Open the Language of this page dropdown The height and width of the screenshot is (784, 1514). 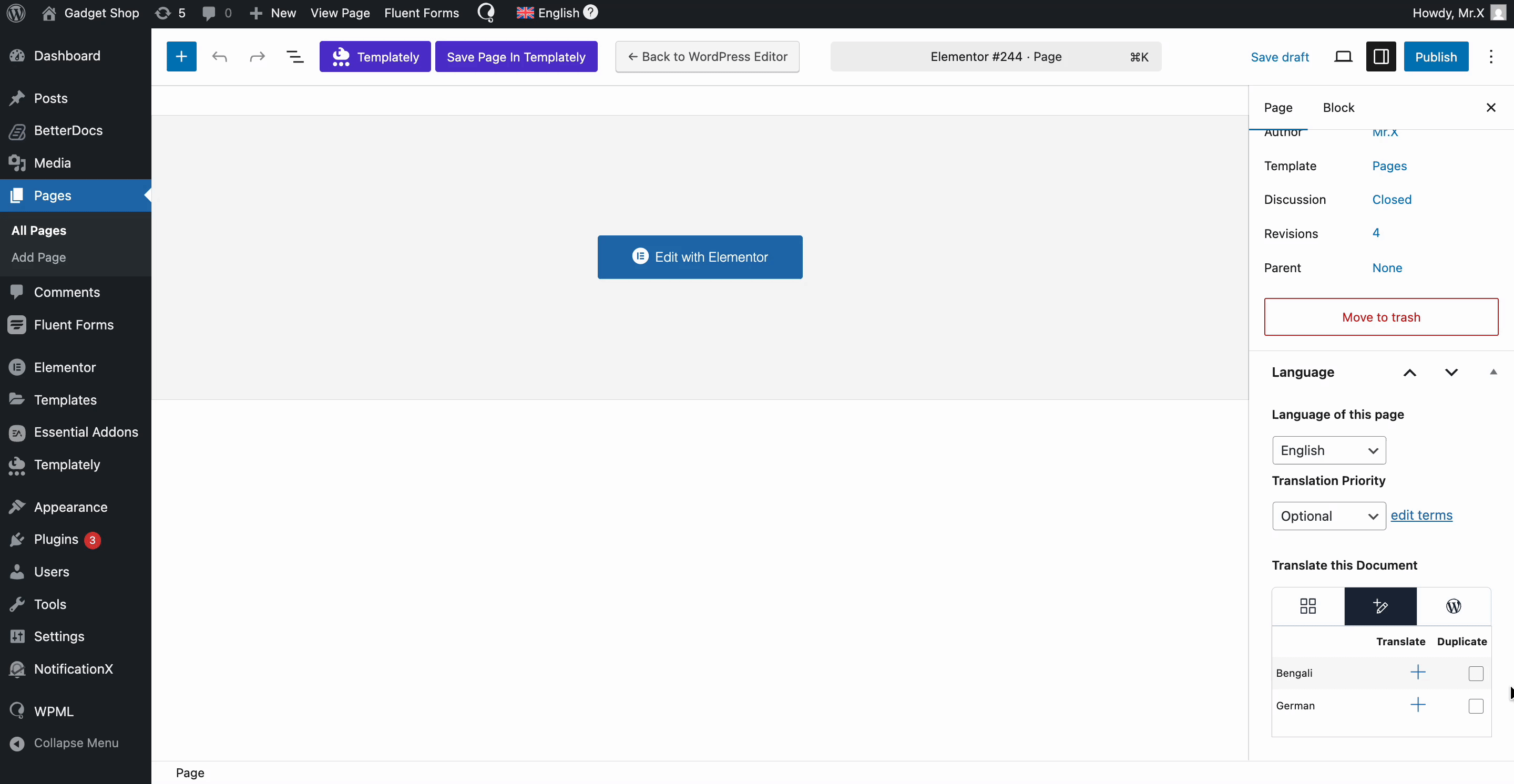(1328, 450)
